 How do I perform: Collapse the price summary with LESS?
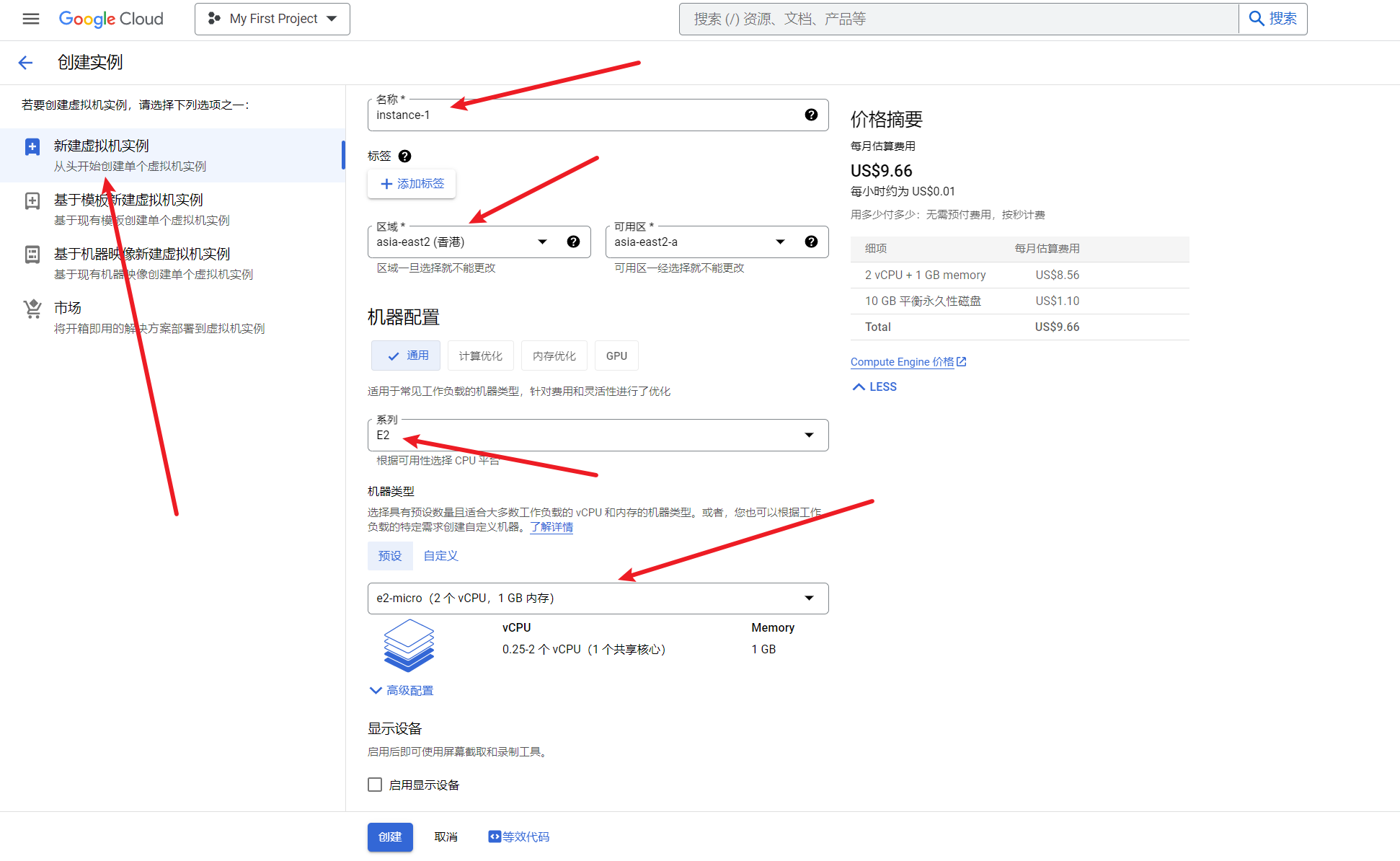[x=874, y=387]
